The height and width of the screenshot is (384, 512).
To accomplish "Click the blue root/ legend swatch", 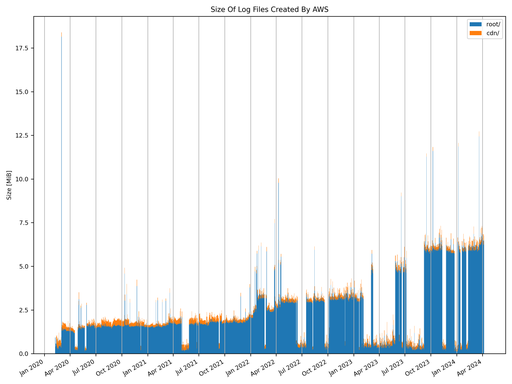I will coord(475,24).
